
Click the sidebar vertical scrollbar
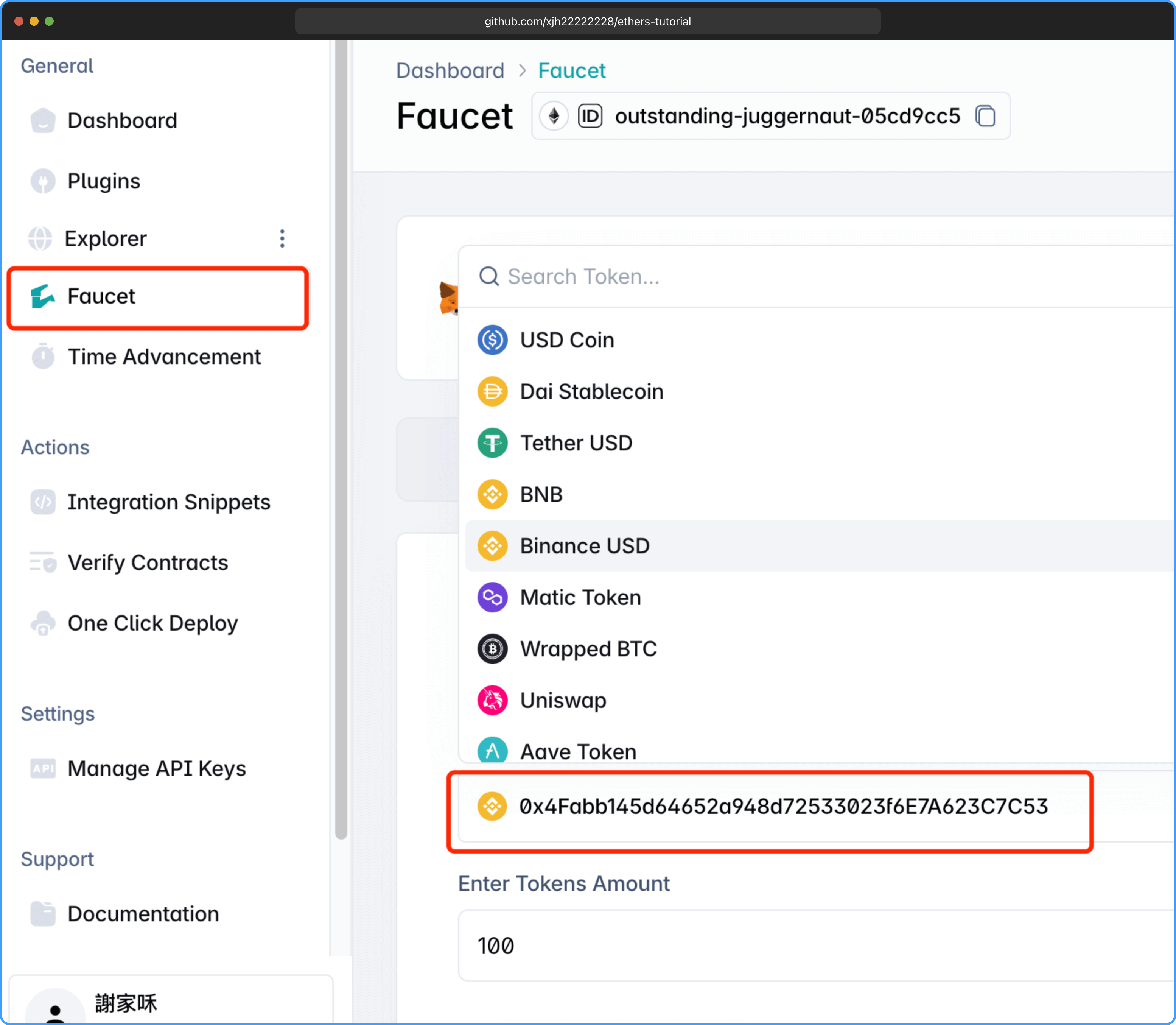(x=341, y=439)
